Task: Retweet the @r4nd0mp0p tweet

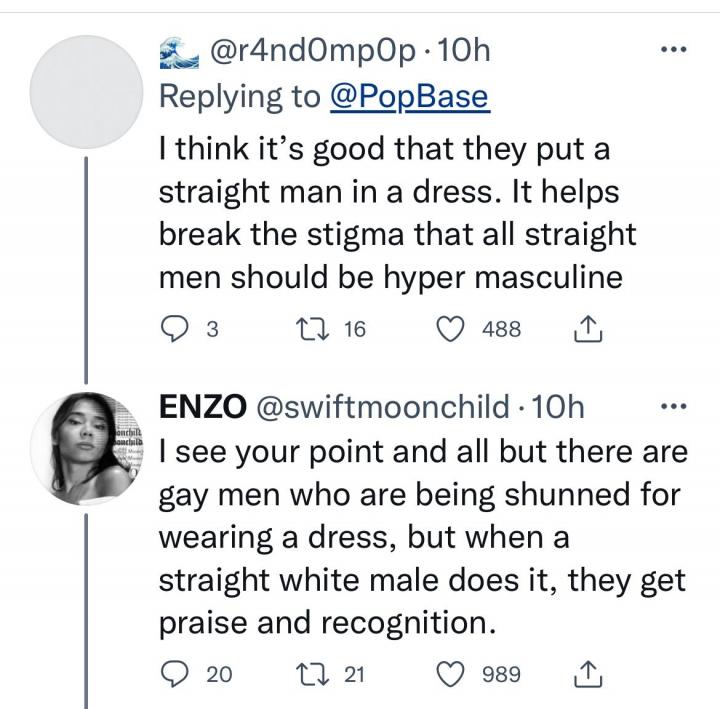Action: coord(310,330)
